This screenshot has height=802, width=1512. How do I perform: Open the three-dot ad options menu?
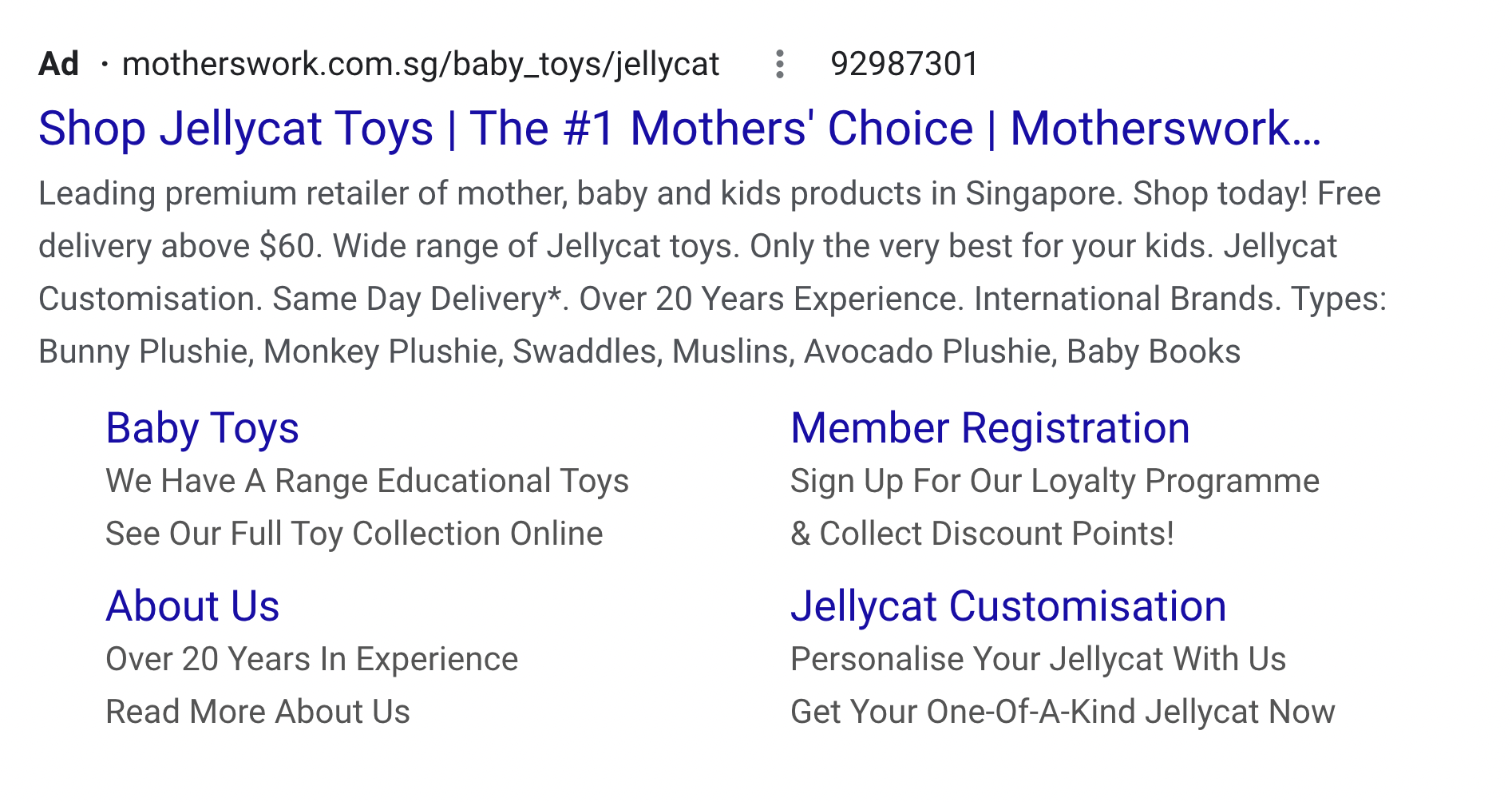coord(780,65)
